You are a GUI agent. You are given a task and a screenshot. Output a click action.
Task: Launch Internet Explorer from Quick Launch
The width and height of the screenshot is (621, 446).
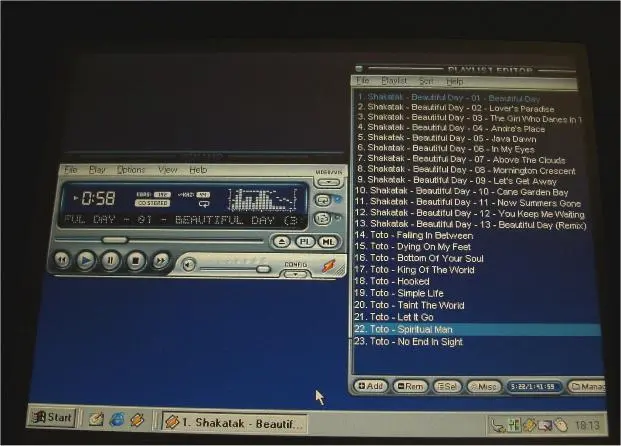[x=116, y=420]
